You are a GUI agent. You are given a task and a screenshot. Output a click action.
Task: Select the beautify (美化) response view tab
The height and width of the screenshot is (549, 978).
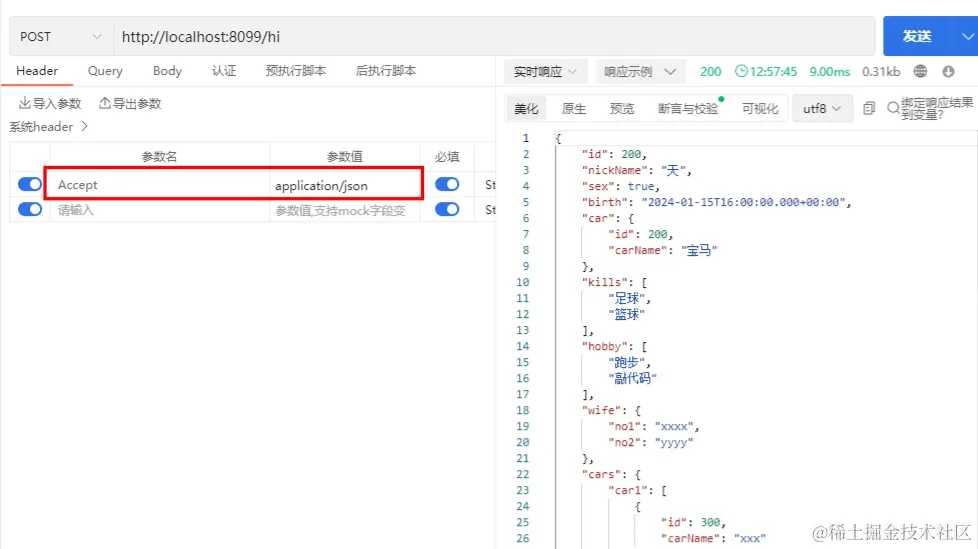tap(526, 109)
